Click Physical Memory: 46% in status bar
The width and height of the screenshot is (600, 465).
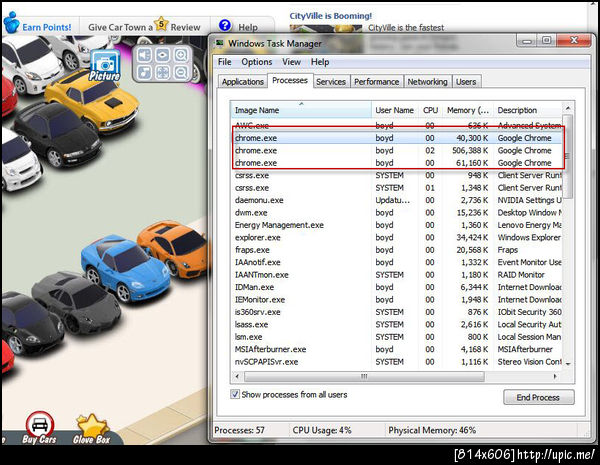tap(432, 430)
